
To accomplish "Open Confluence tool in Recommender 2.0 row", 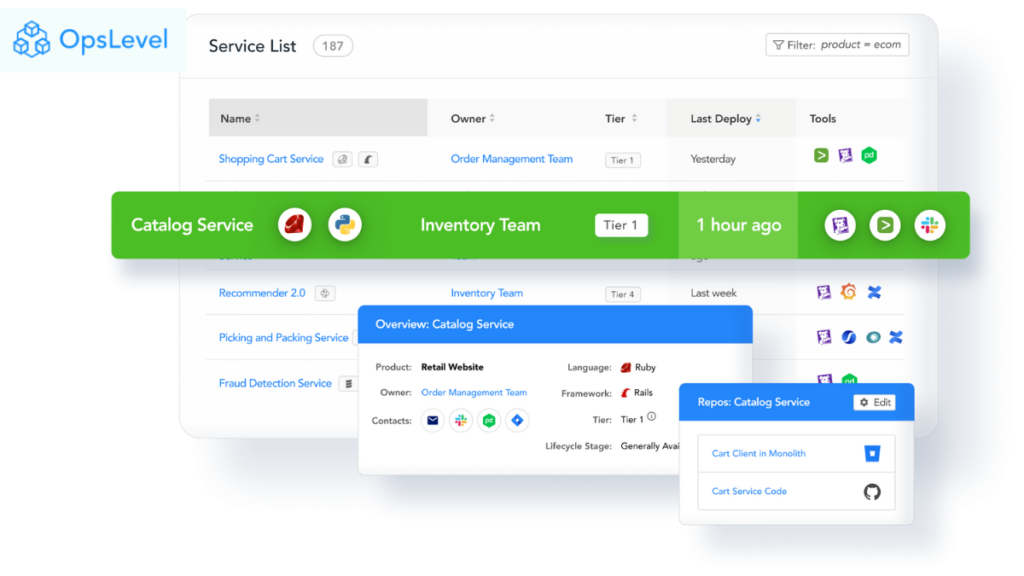I will [874, 292].
